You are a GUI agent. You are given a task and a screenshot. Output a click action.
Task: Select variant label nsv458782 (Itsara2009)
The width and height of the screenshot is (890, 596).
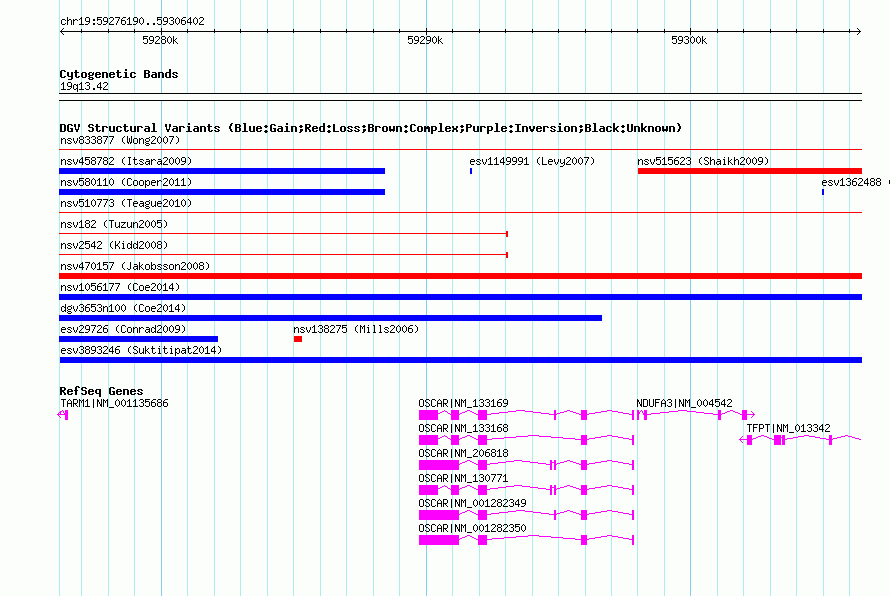click(x=126, y=161)
